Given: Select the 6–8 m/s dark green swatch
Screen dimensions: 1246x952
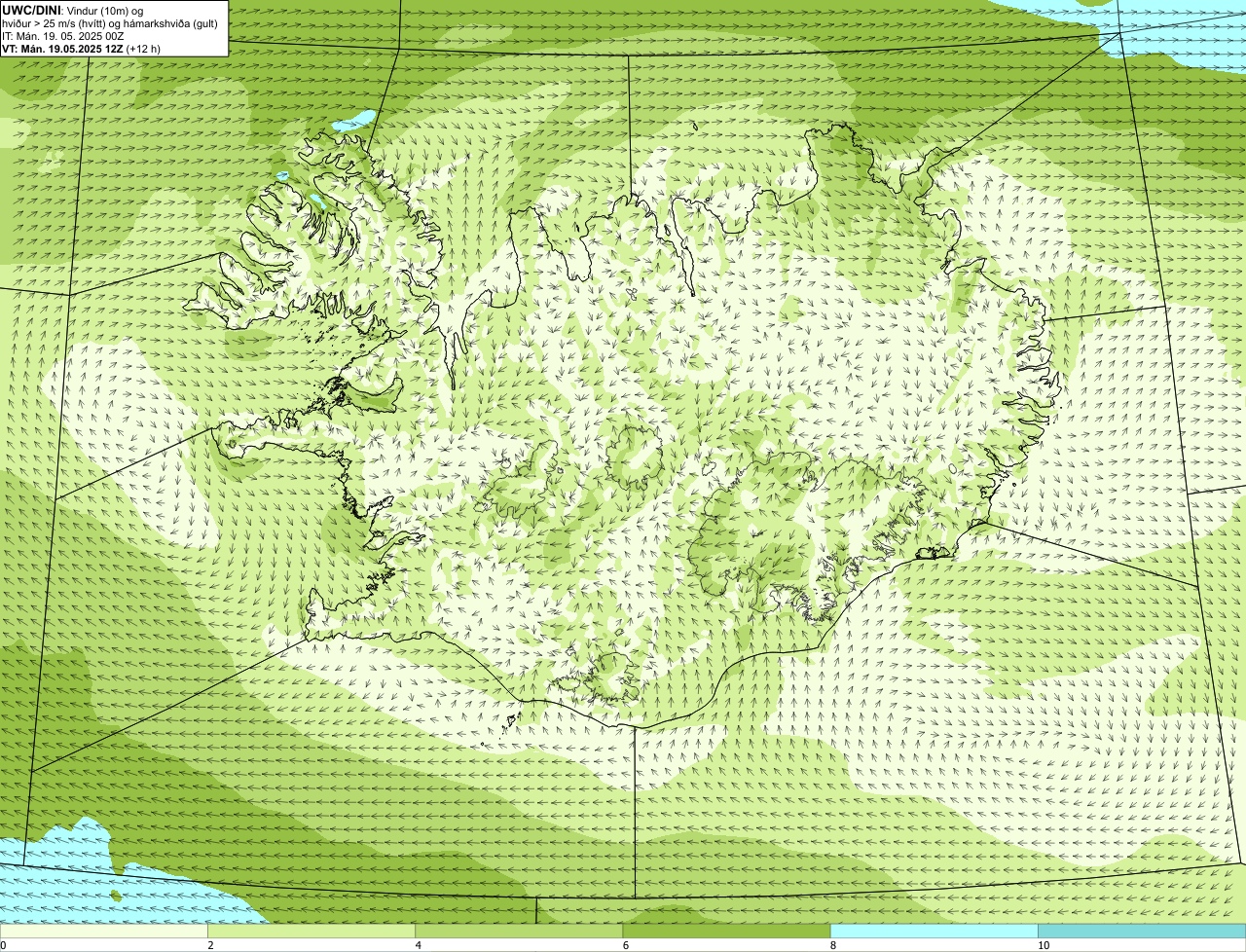Looking at the screenshot, I should pyautogui.click(x=726, y=931).
